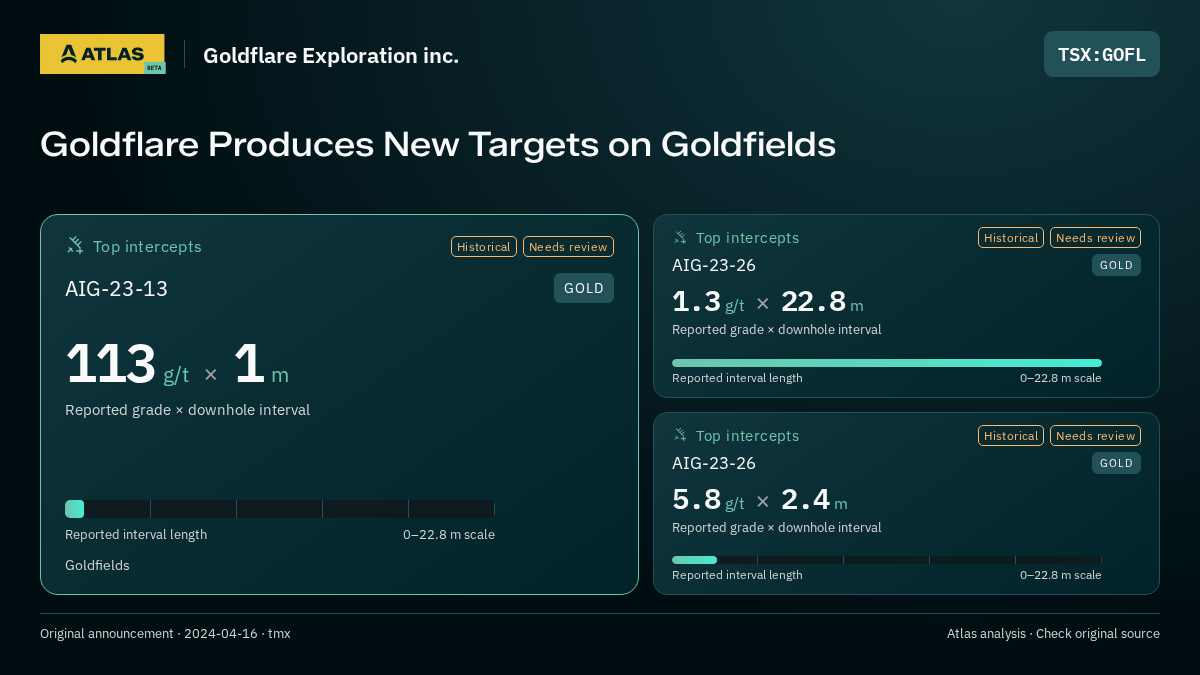1200x675 pixels.
Task: Click the 1.3 g/t grade value
Action: 708,301
